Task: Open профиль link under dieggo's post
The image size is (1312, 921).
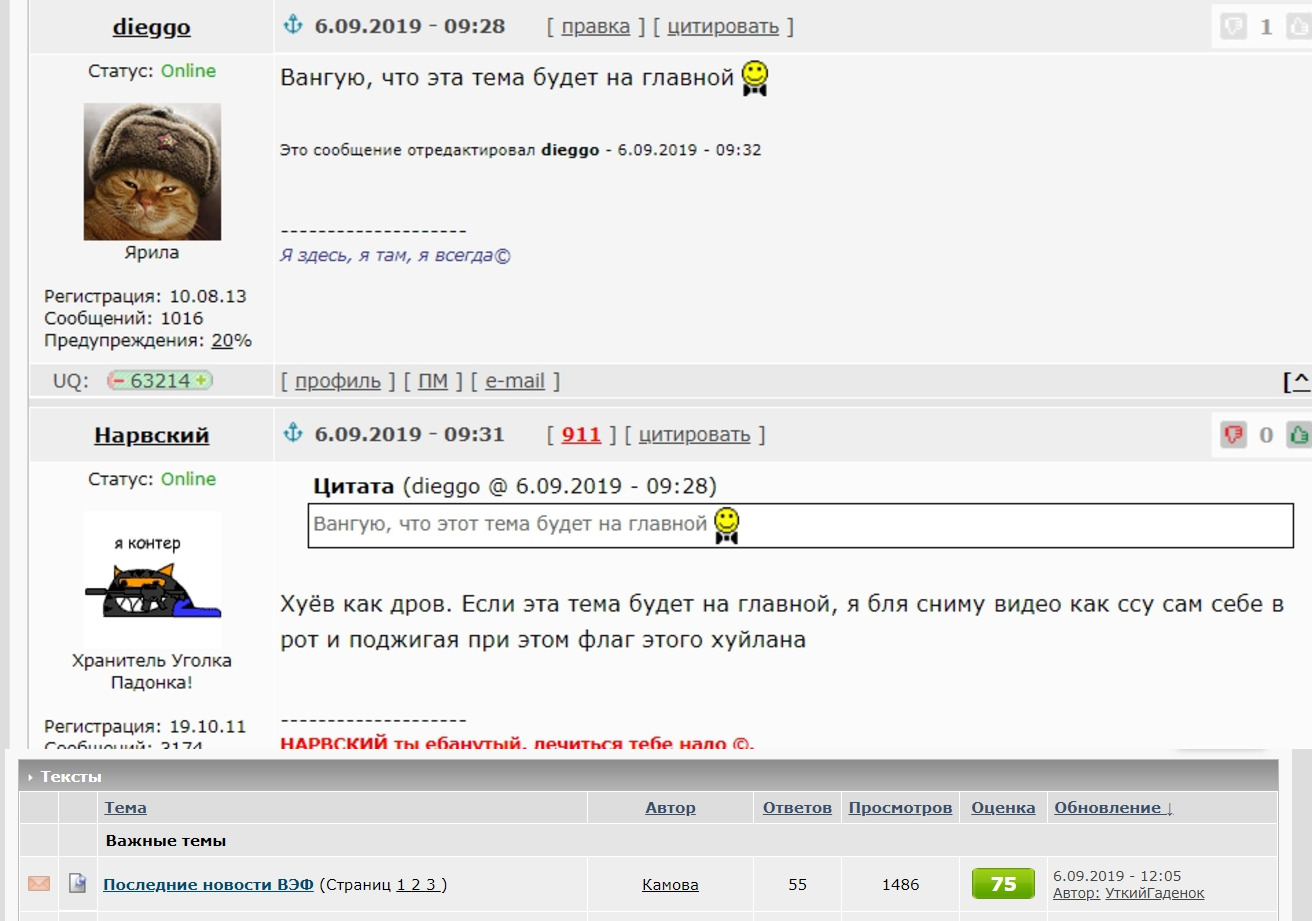Action: (338, 381)
